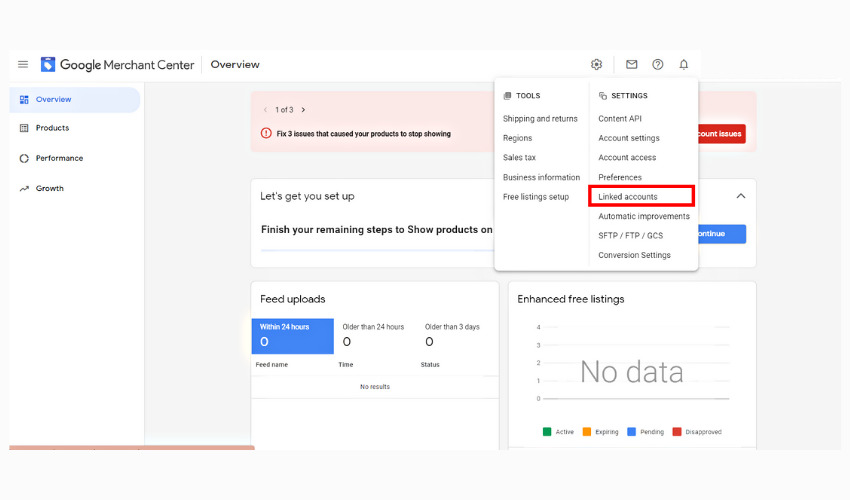Click the red account issues button

tap(722, 134)
